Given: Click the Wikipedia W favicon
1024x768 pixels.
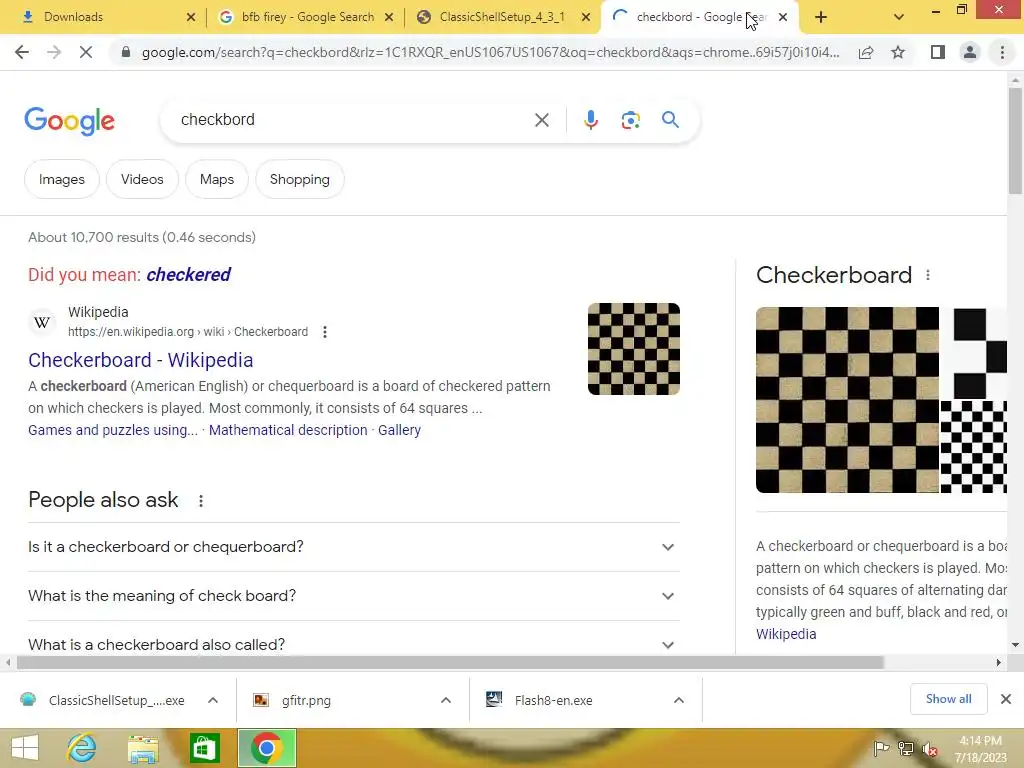Looking at the screenshot, I should click(42, 322).
